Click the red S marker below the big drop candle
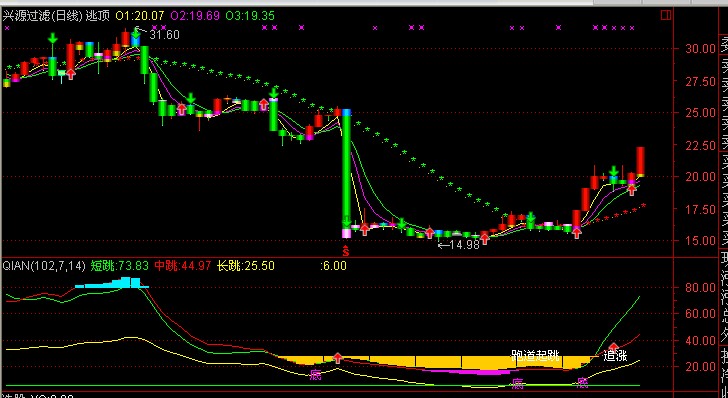 point(346,251)
